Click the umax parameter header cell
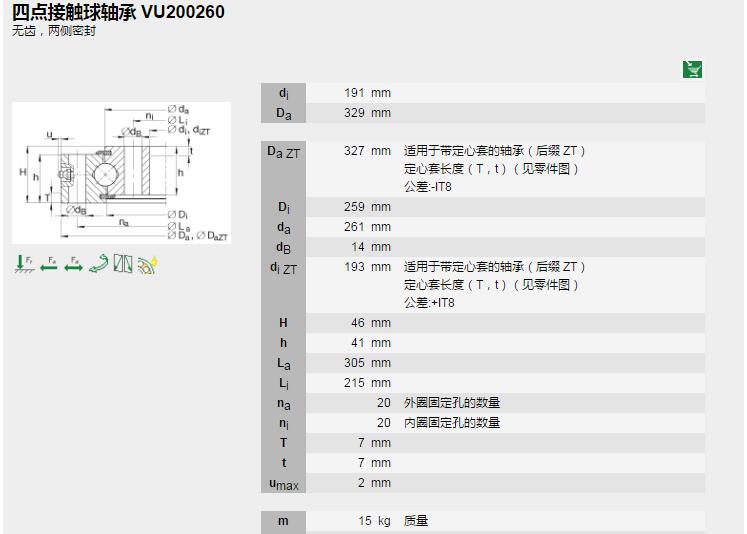The height and width of the screenshot is (534, 747). tap(283, 483)
